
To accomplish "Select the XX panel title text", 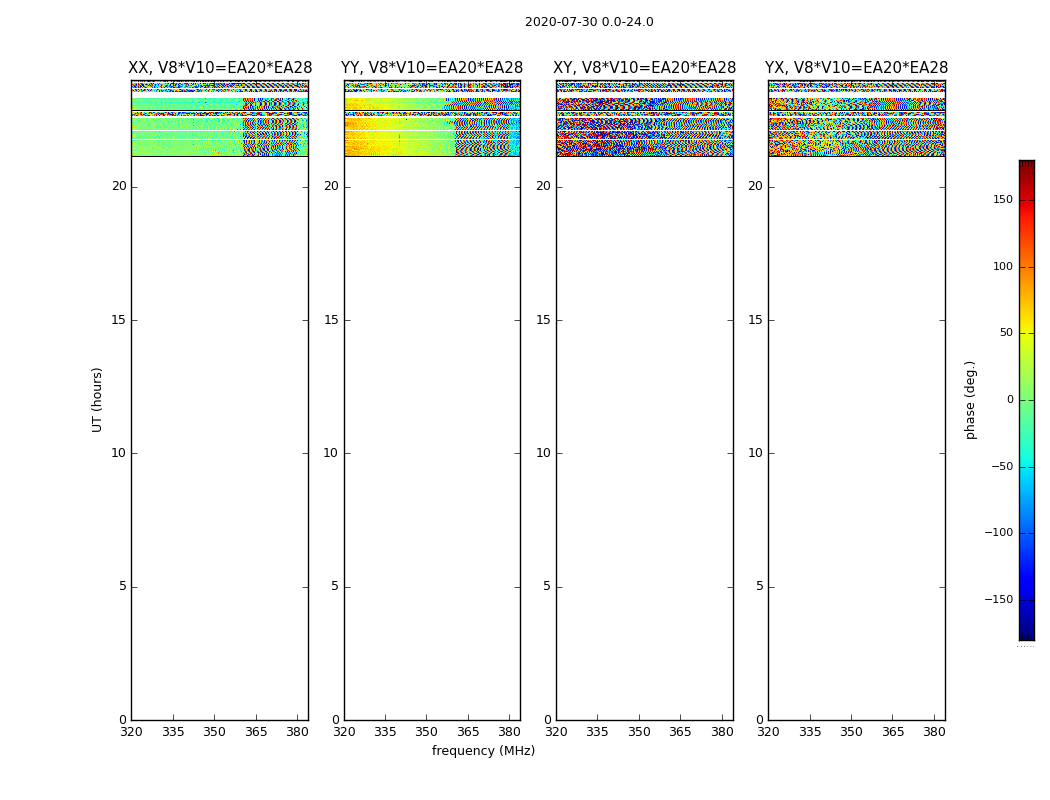I will 220,68.
